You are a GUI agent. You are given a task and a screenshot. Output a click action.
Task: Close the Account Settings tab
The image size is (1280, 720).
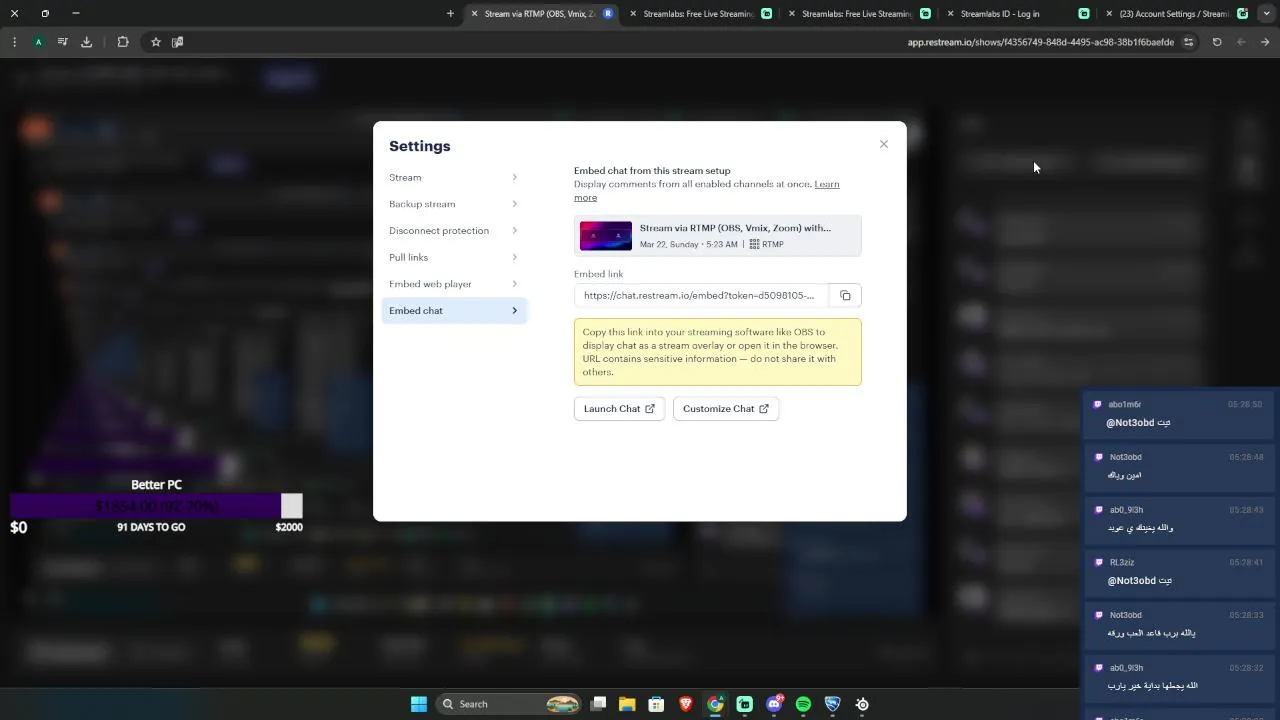click(x=1109, y=14)
